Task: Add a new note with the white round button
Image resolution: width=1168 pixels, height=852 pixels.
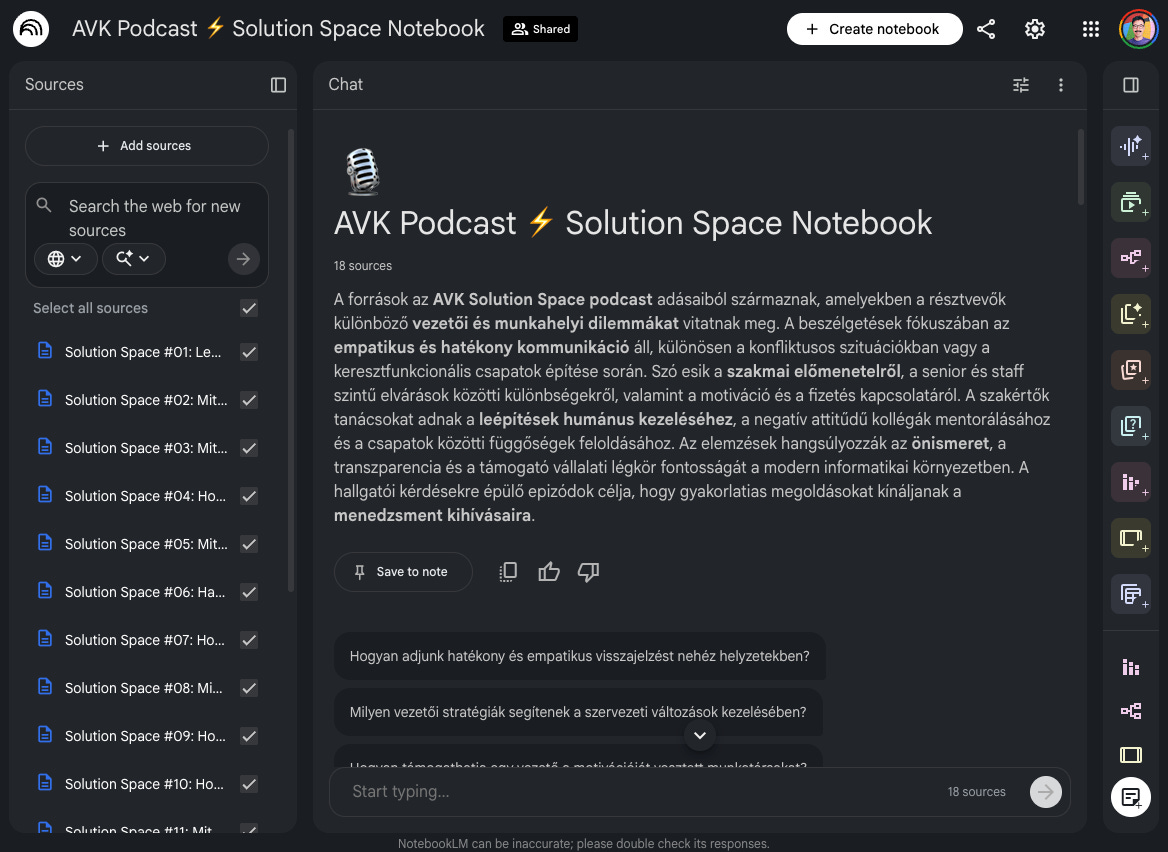Action: pyautogui.click(x=1131, y=797)
